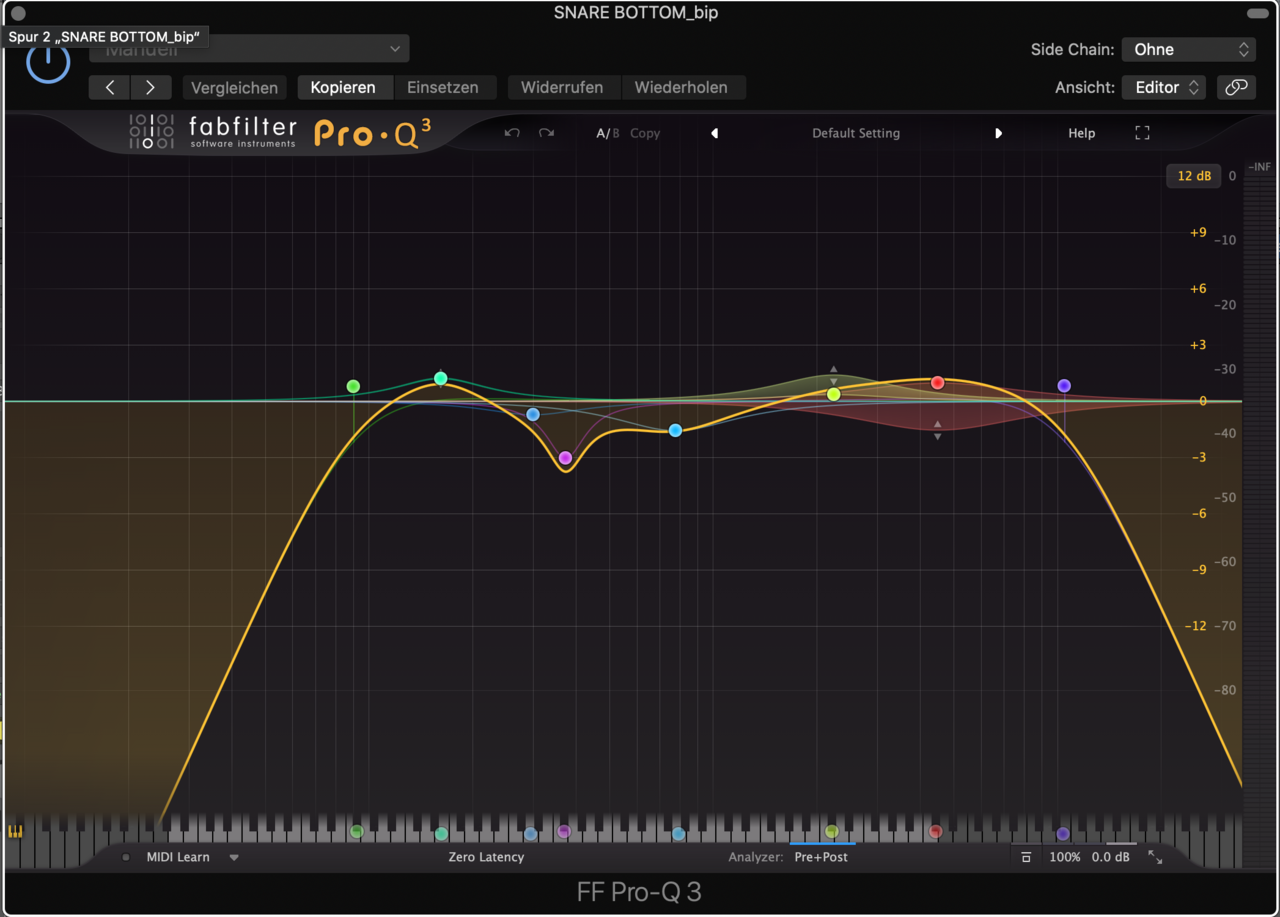This screenshot has width=1280, height=917.
Task: Click the FabFilter redo arrow icon
Action: [546, 133]
